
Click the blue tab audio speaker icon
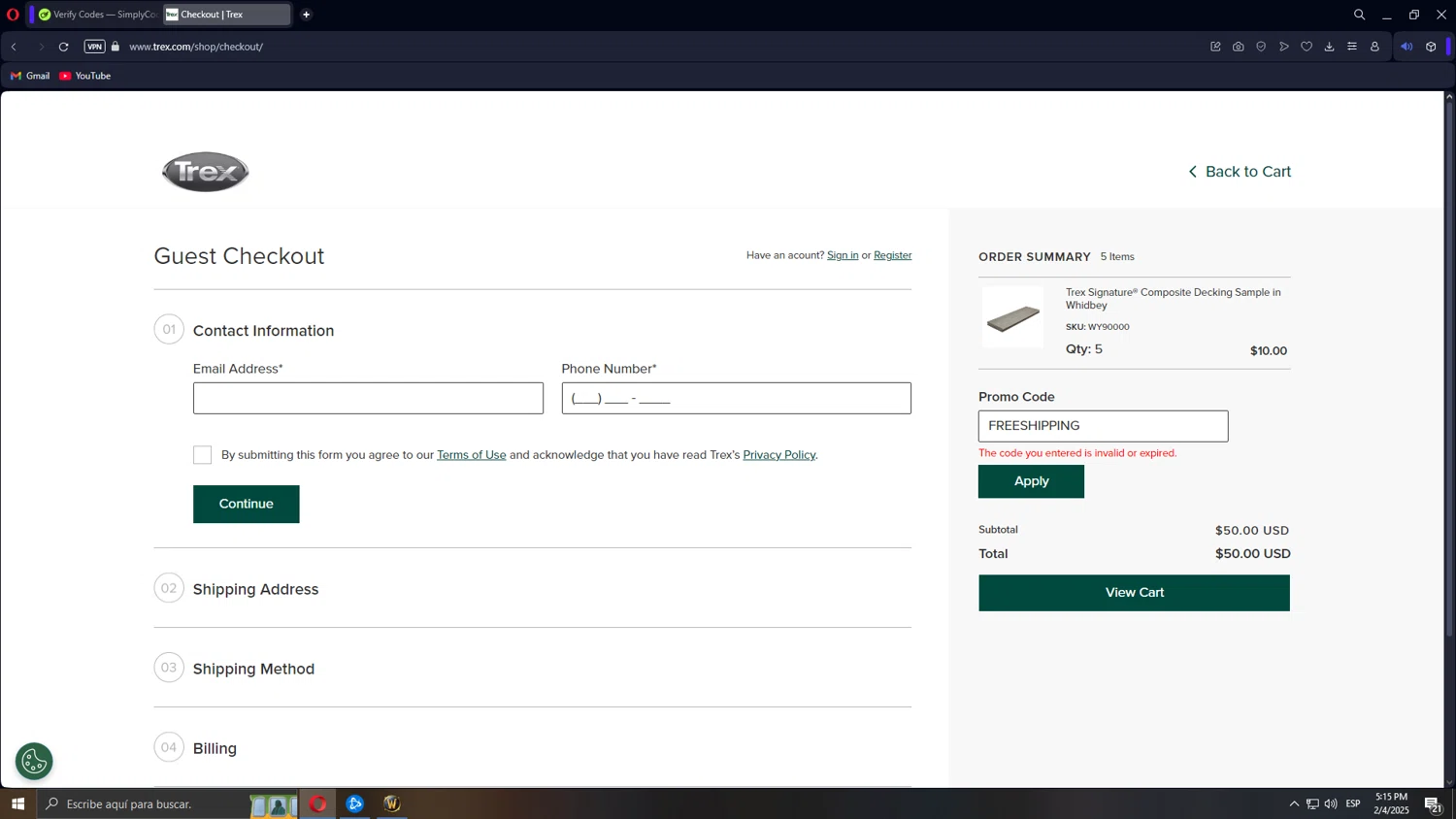(1406, 47)
